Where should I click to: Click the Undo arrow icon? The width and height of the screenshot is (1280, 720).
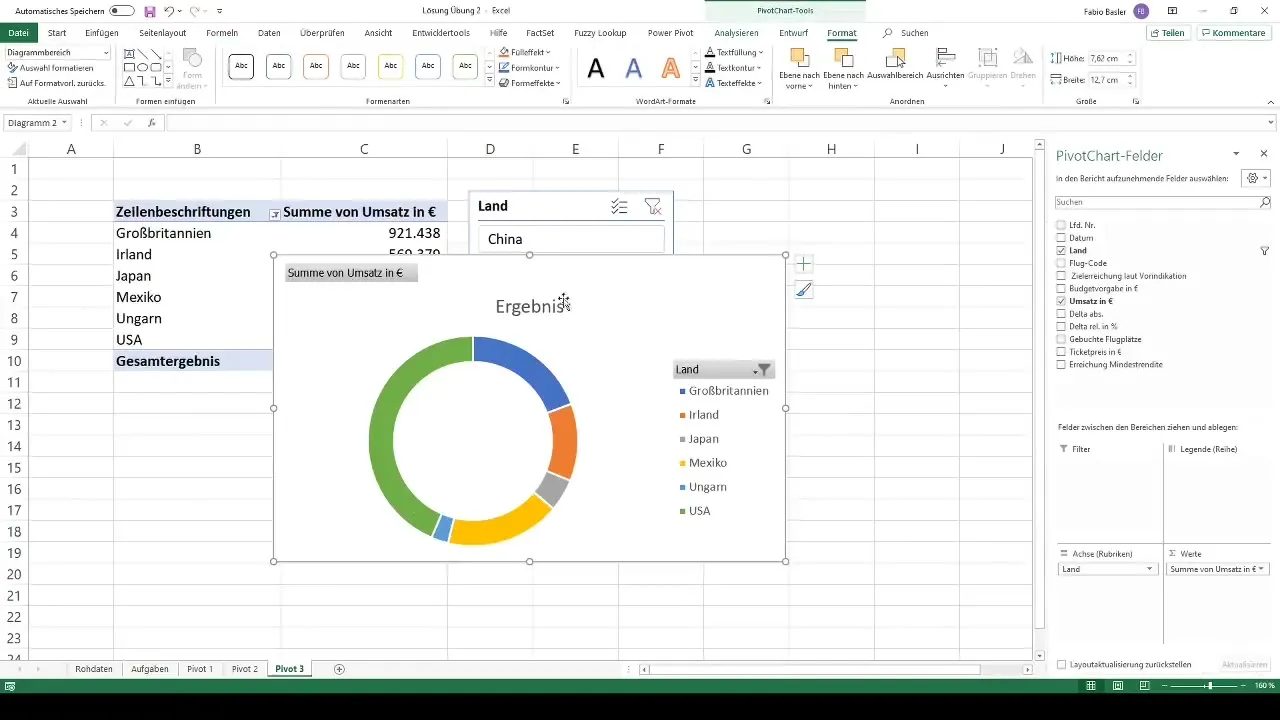pos(168,11)
